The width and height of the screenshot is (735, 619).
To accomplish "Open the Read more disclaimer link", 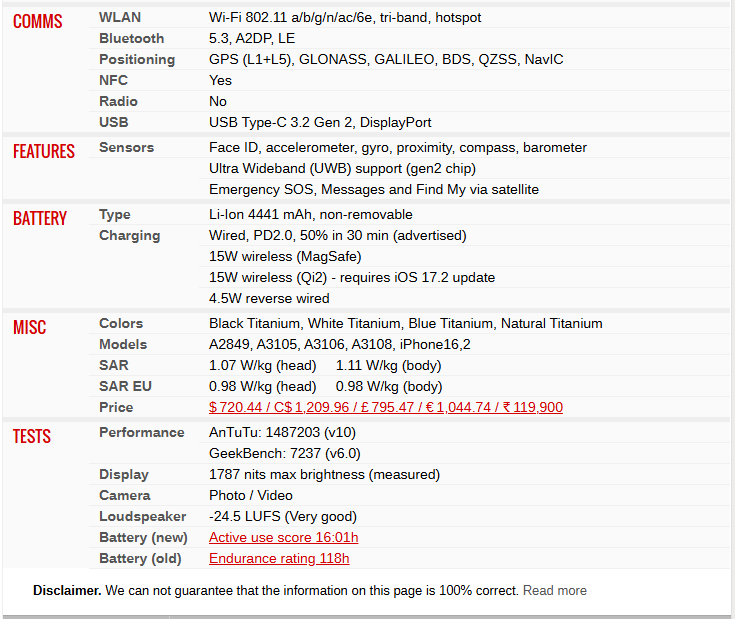I will coord(555,590).
